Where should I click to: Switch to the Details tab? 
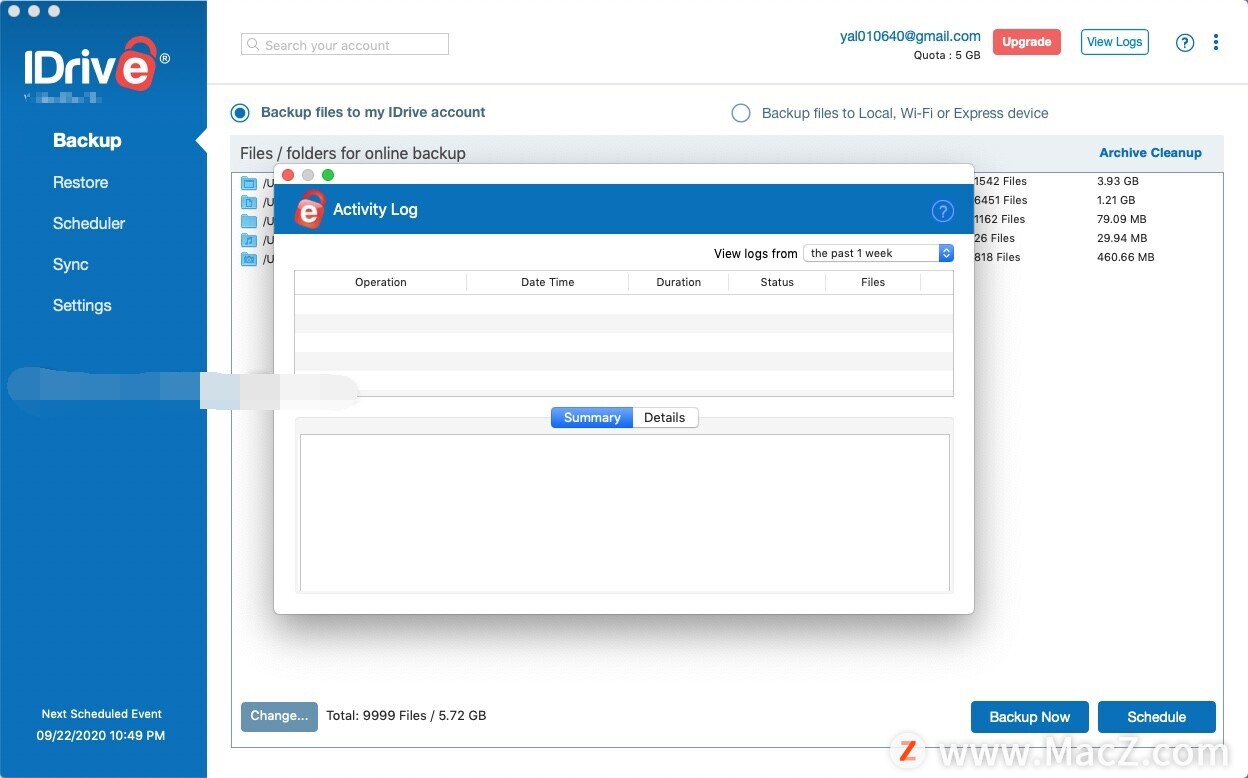tap(665, 417)
